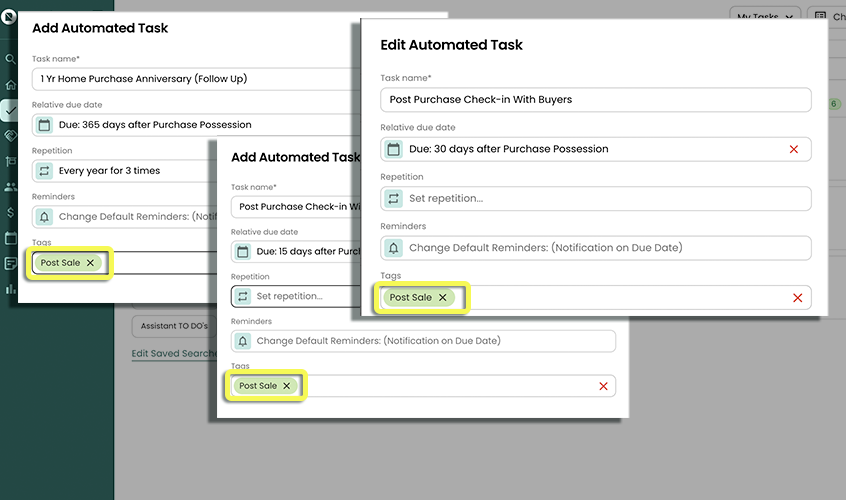Open the dollar sign icon in sidebar
846x500 pixels.
[10, 212]
